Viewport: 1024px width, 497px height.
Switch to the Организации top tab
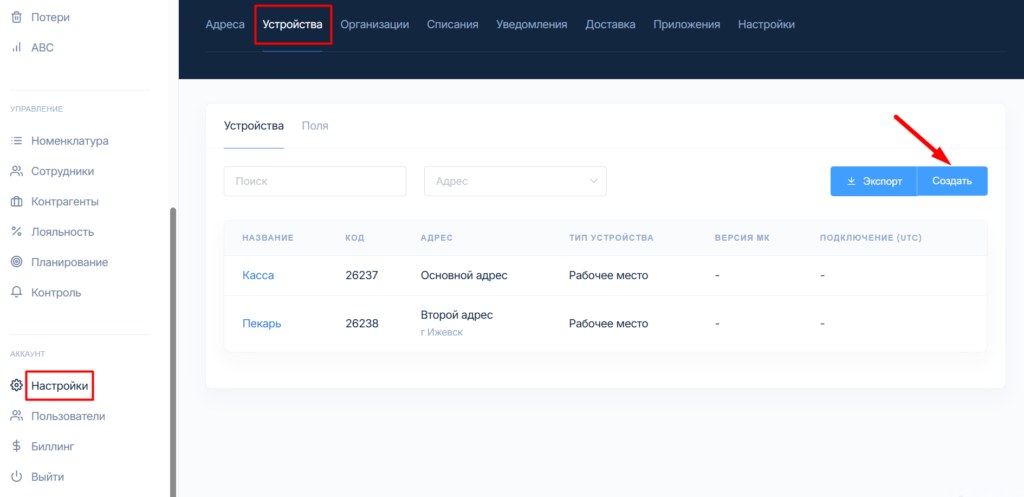click(x=374, y=25)
